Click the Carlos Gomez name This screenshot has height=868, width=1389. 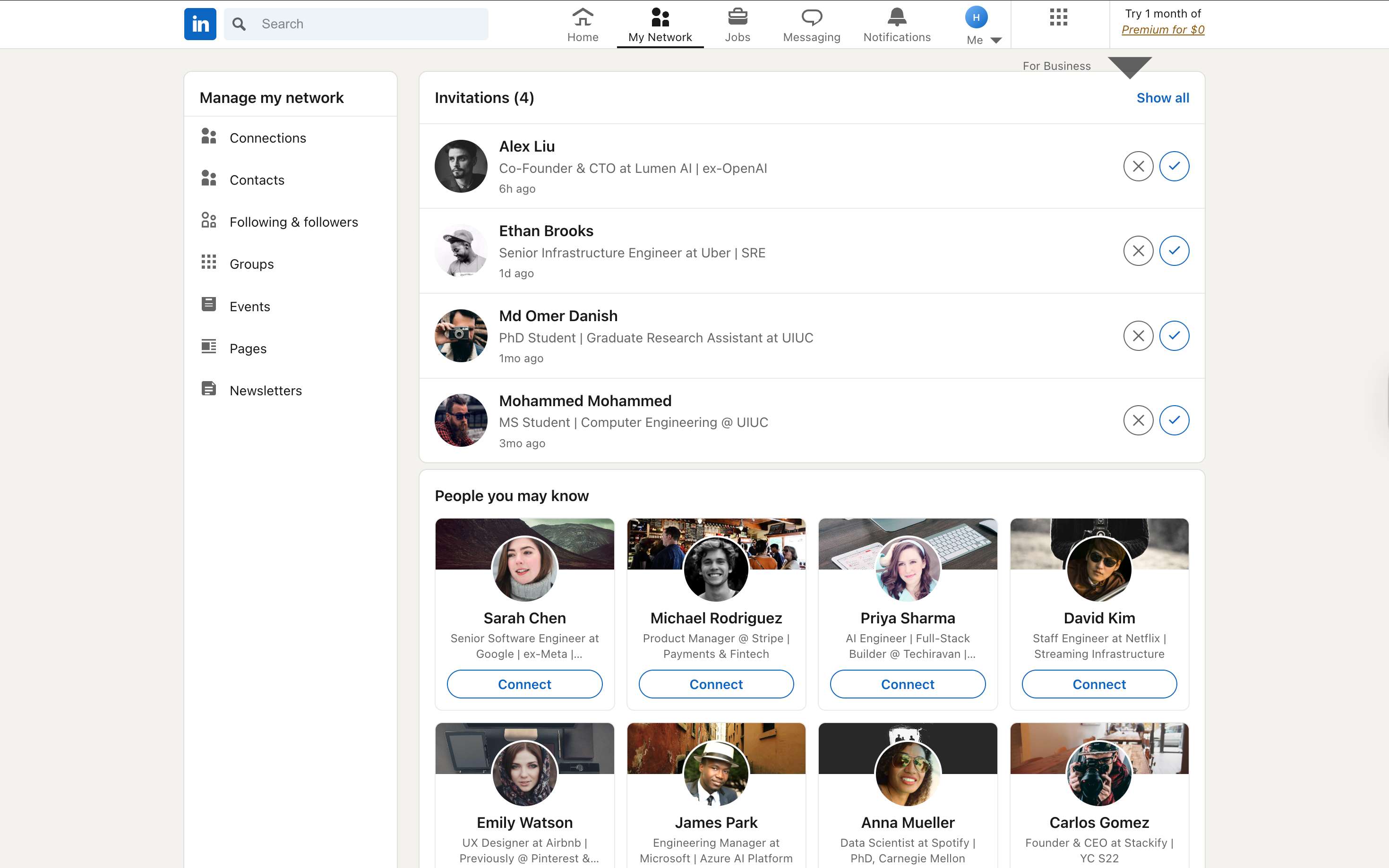pos(1099,823)
